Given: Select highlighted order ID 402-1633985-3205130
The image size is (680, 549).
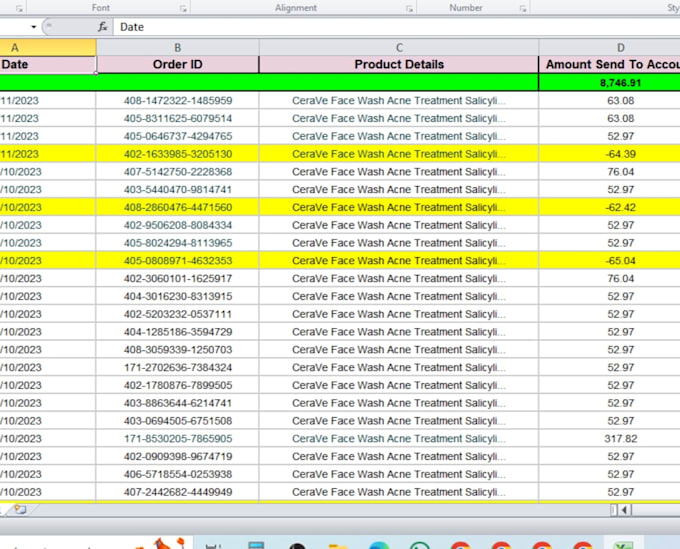Looking at the screenshot, I should 177,154.
